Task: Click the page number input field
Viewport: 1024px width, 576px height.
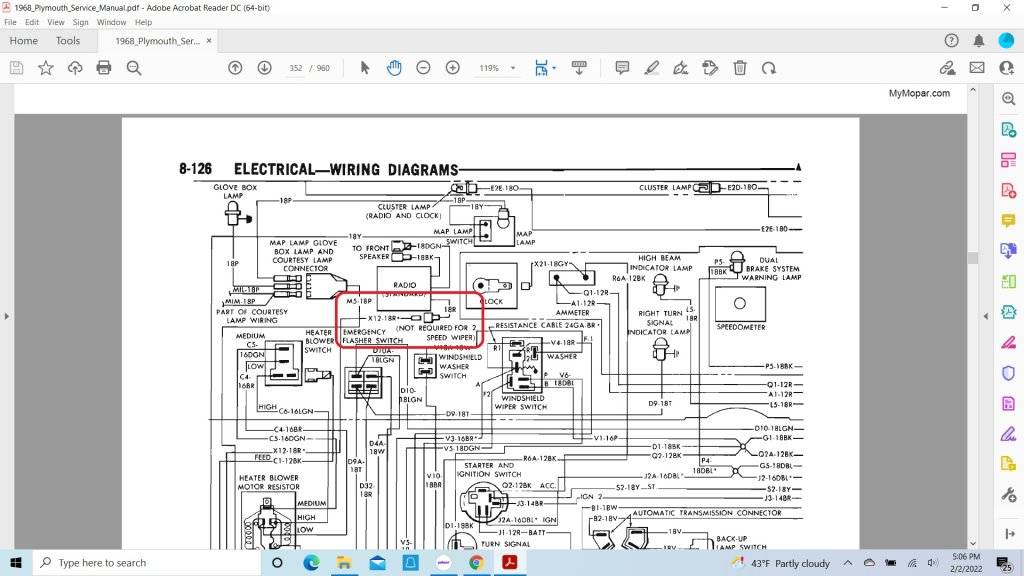Action: (x=296, y=68)
